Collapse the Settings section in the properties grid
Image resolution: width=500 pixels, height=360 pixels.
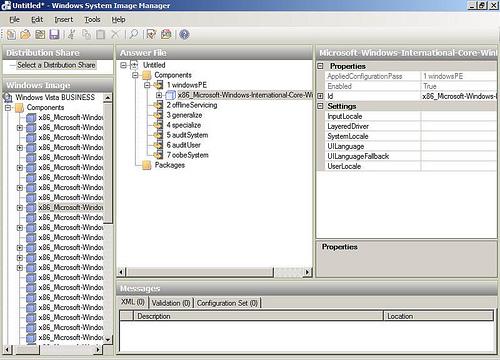pyautogui.click(x=320, y=106)
